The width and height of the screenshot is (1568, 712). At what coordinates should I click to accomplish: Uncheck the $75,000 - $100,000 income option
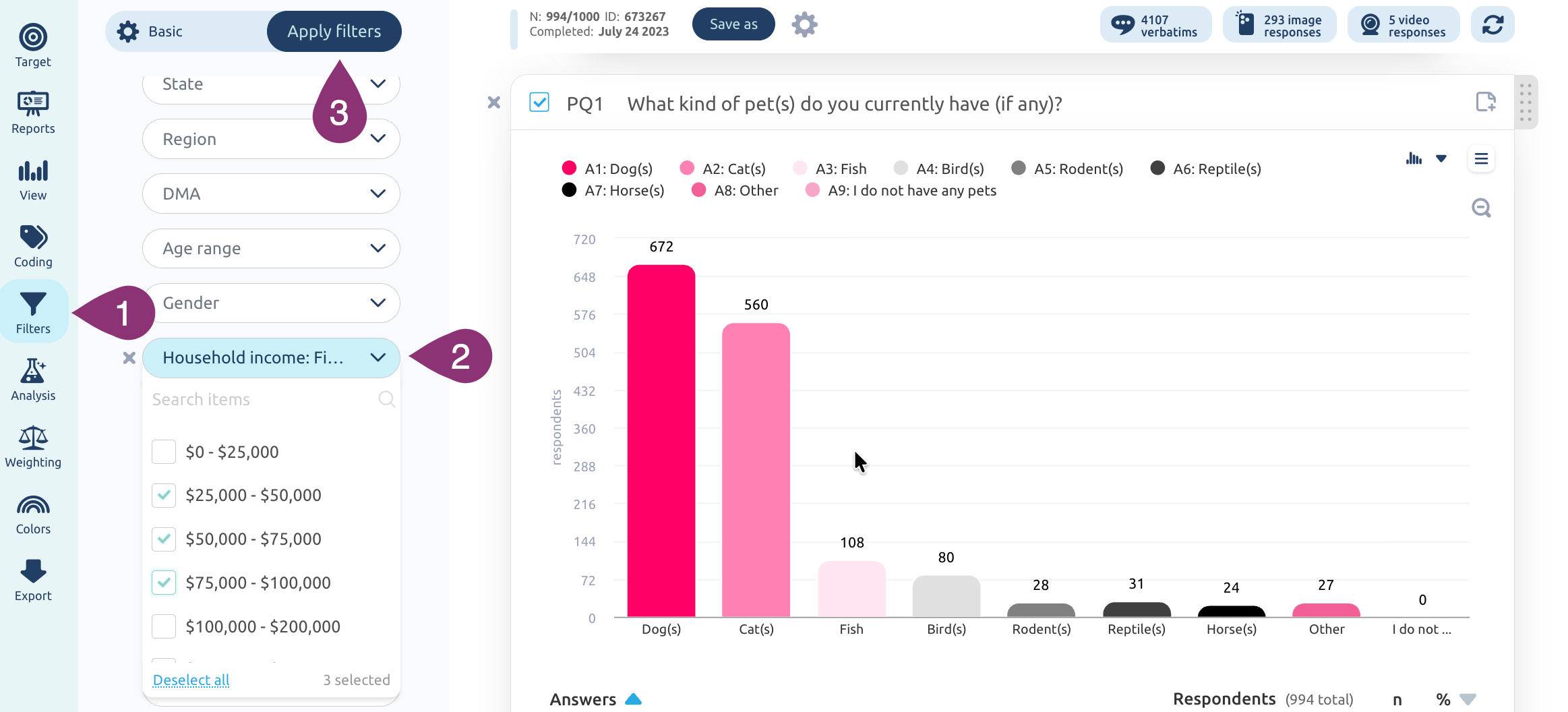click(164, 583)
